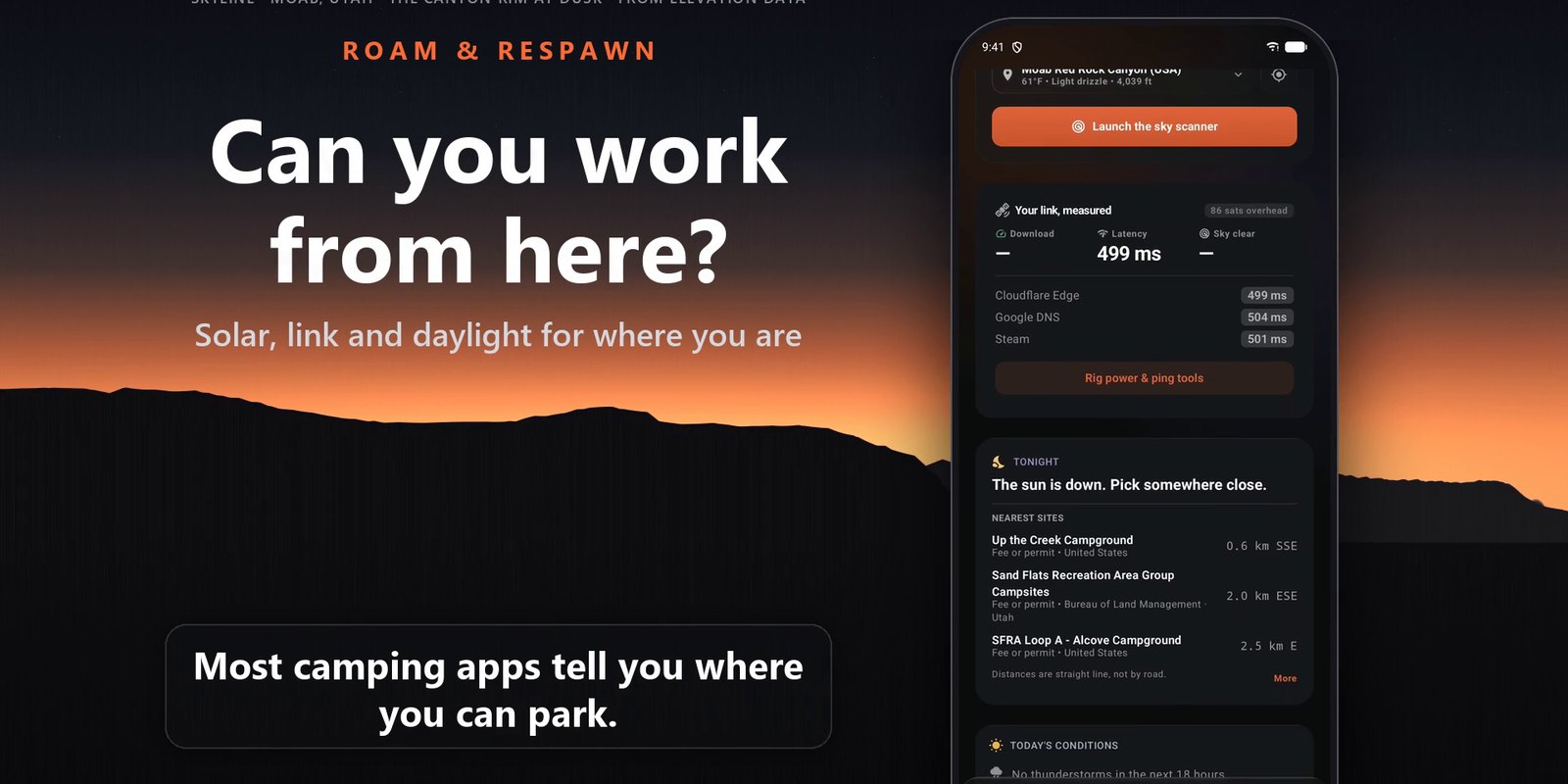Tap the status bar battery icon

point(1296,47)
